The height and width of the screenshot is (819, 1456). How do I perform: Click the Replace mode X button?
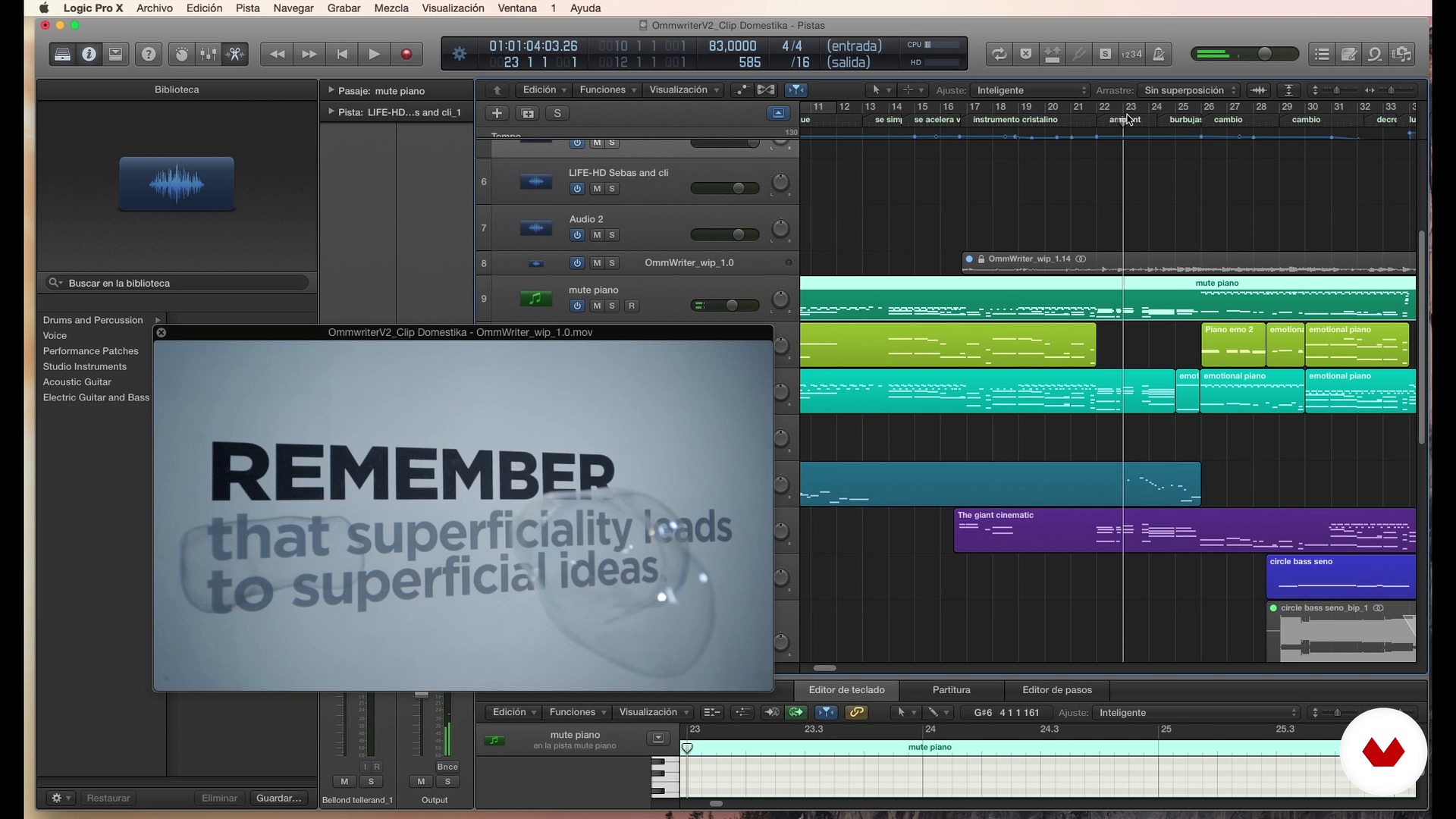[1026, 54]
